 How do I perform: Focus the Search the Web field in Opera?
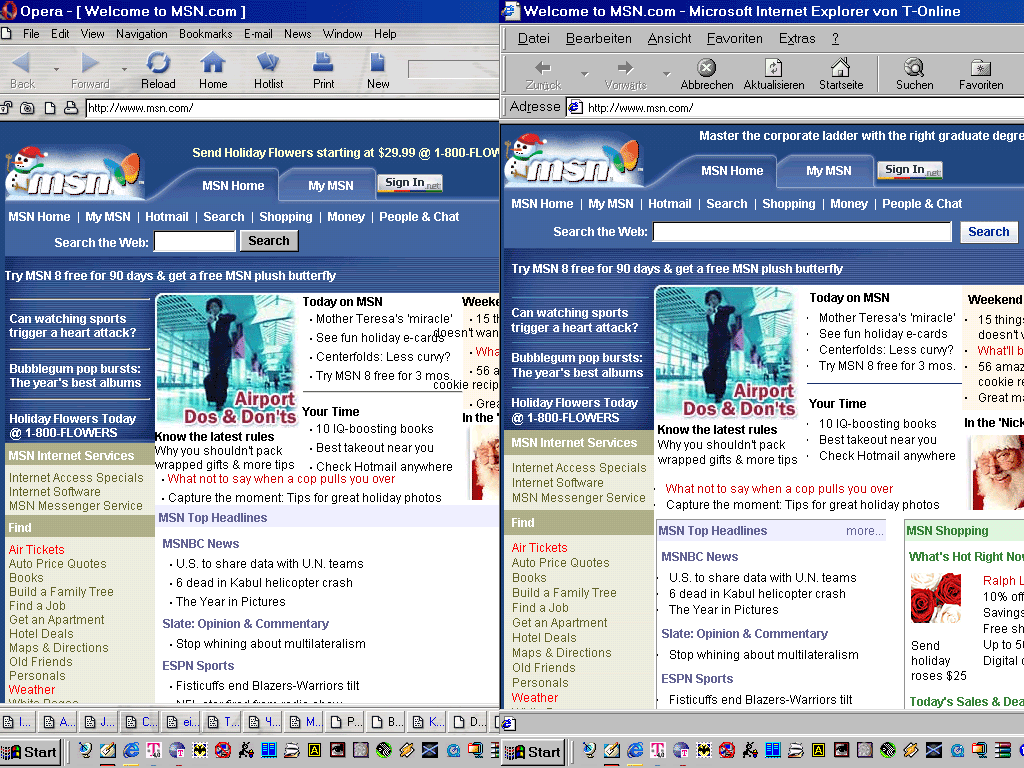(x=194, y=241)
